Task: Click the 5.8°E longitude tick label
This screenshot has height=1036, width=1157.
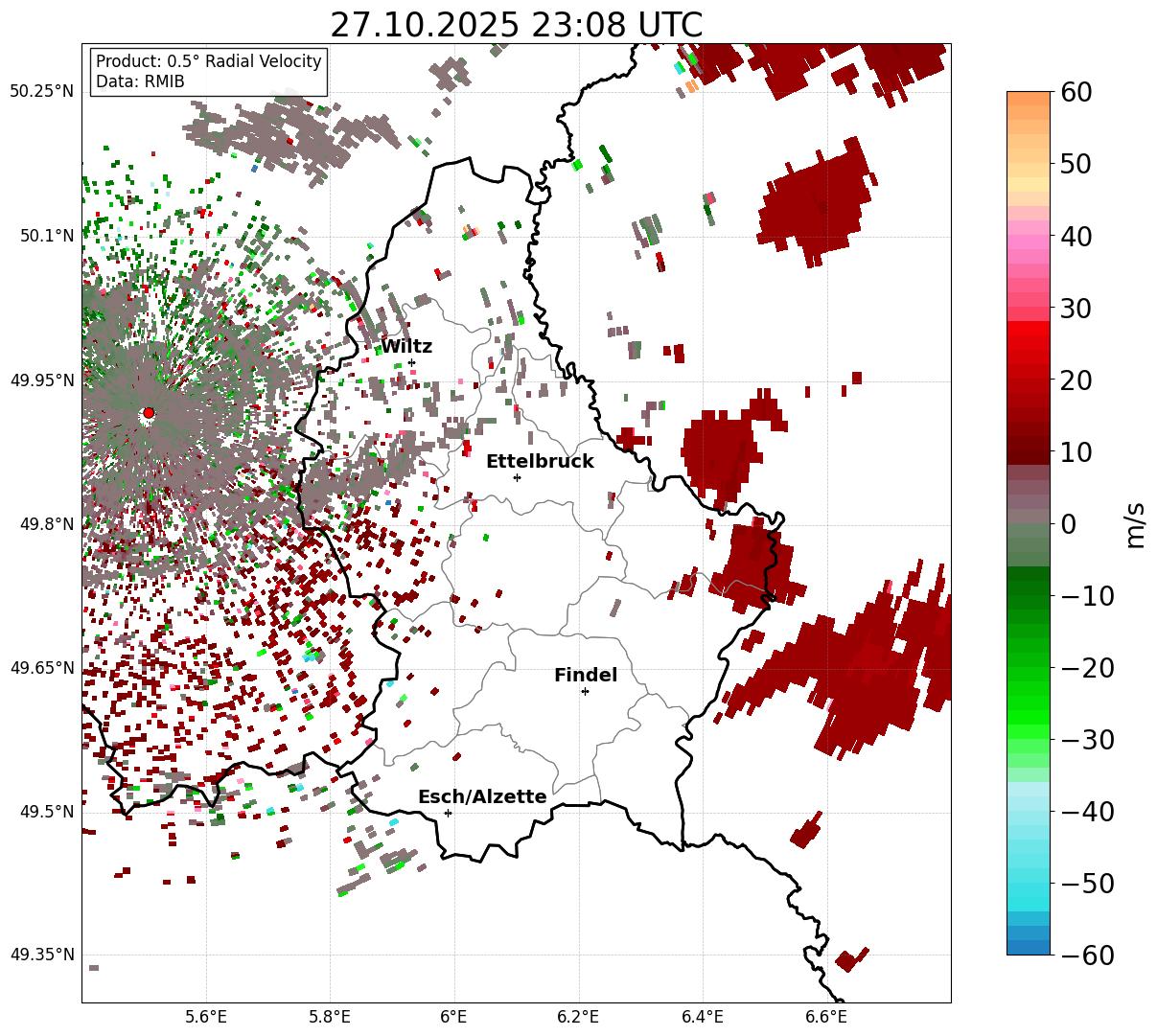Action: click(330, 1016)
